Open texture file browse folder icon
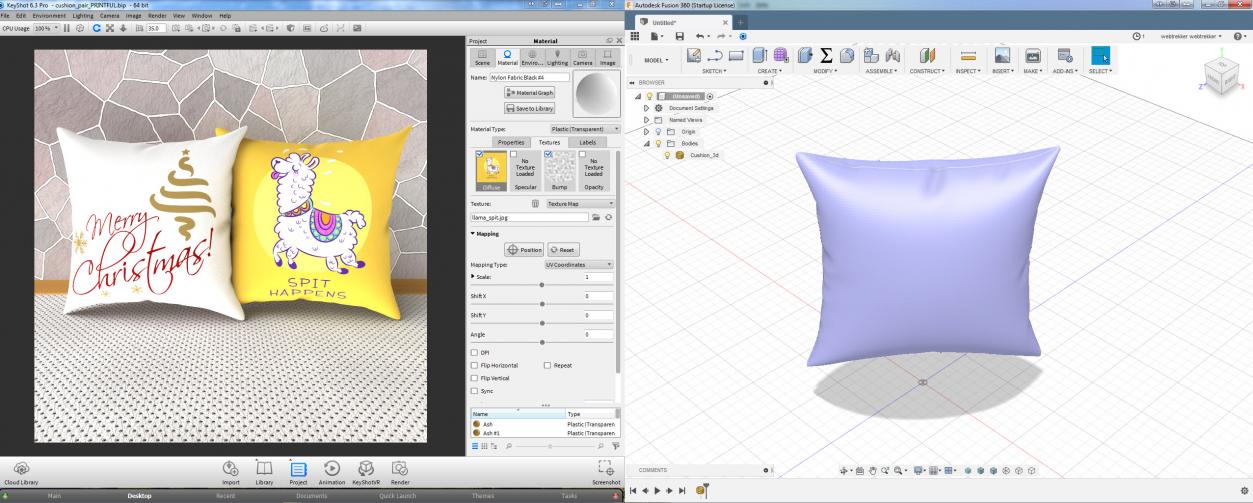 click(596, 216)
